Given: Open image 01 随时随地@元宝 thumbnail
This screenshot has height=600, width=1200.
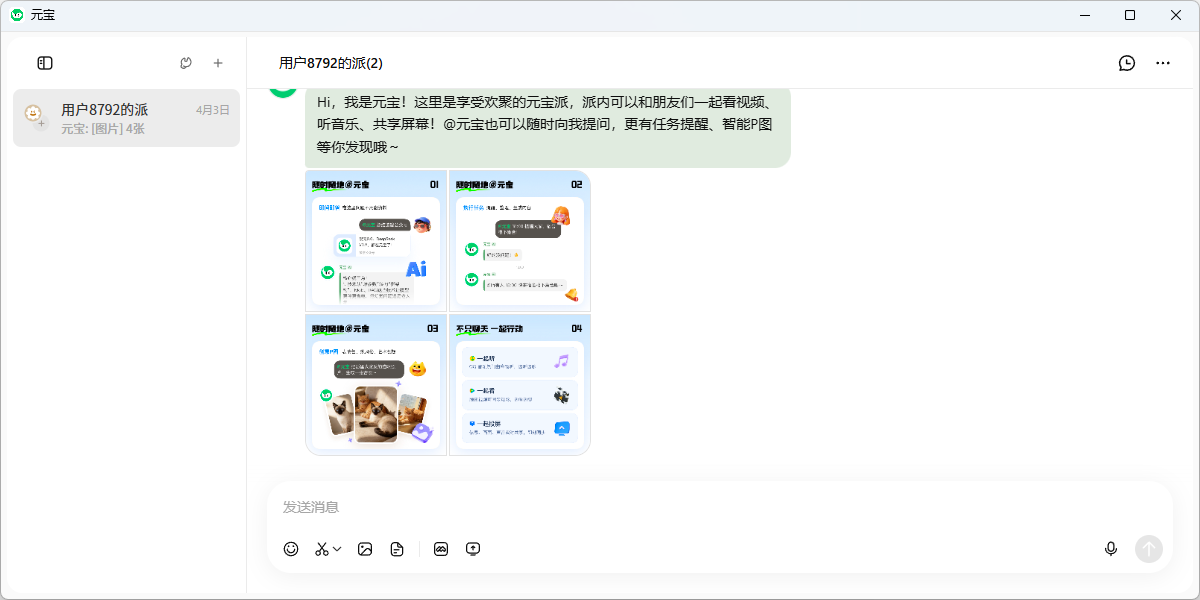Looking at the screenshot, I should click(376, 241).
